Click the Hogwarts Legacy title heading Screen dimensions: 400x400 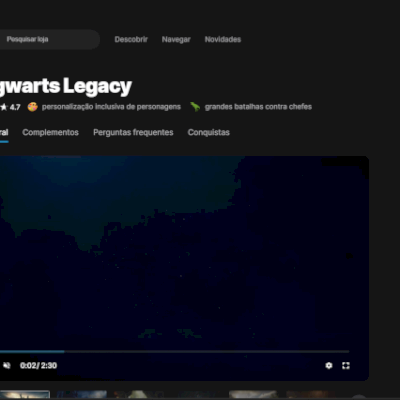click(x=66, y=86)
